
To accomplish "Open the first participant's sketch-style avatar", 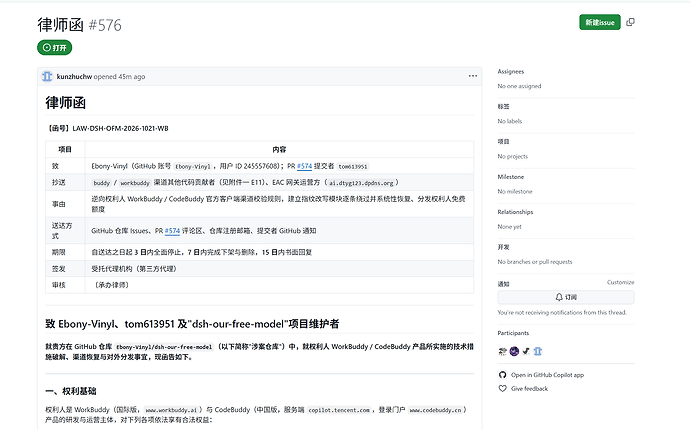I will (x=503, y=351).
